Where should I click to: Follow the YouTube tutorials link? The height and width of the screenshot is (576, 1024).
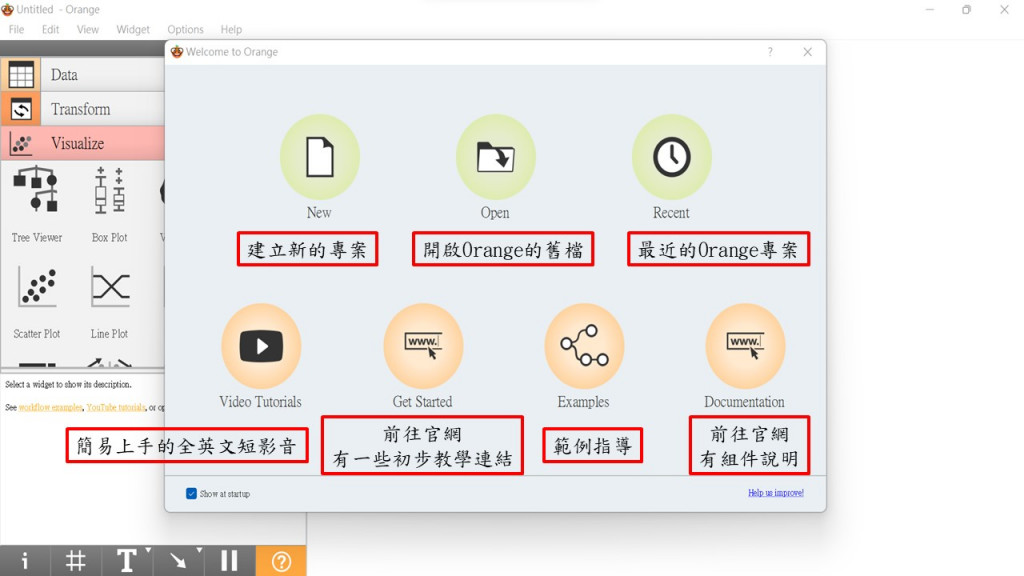(116, 408)
